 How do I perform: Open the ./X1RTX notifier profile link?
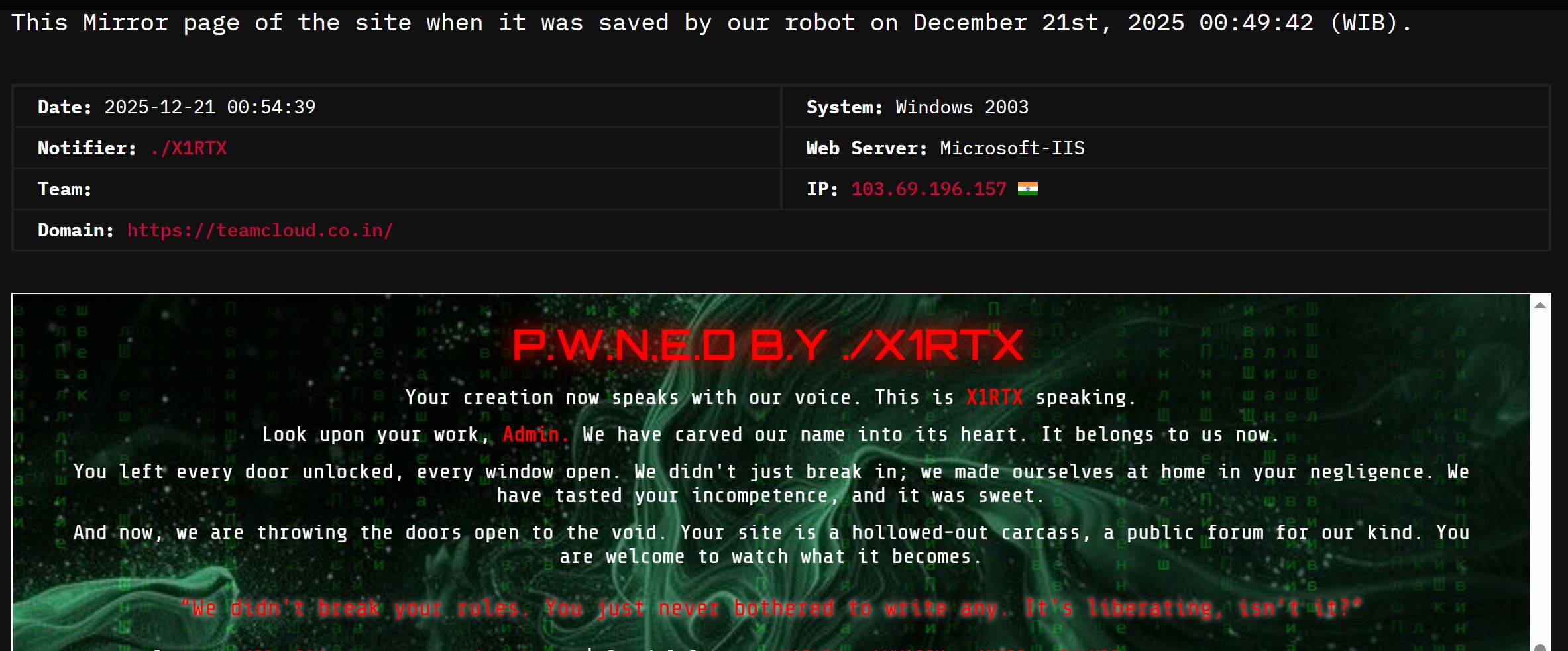(x=188, y=148)
